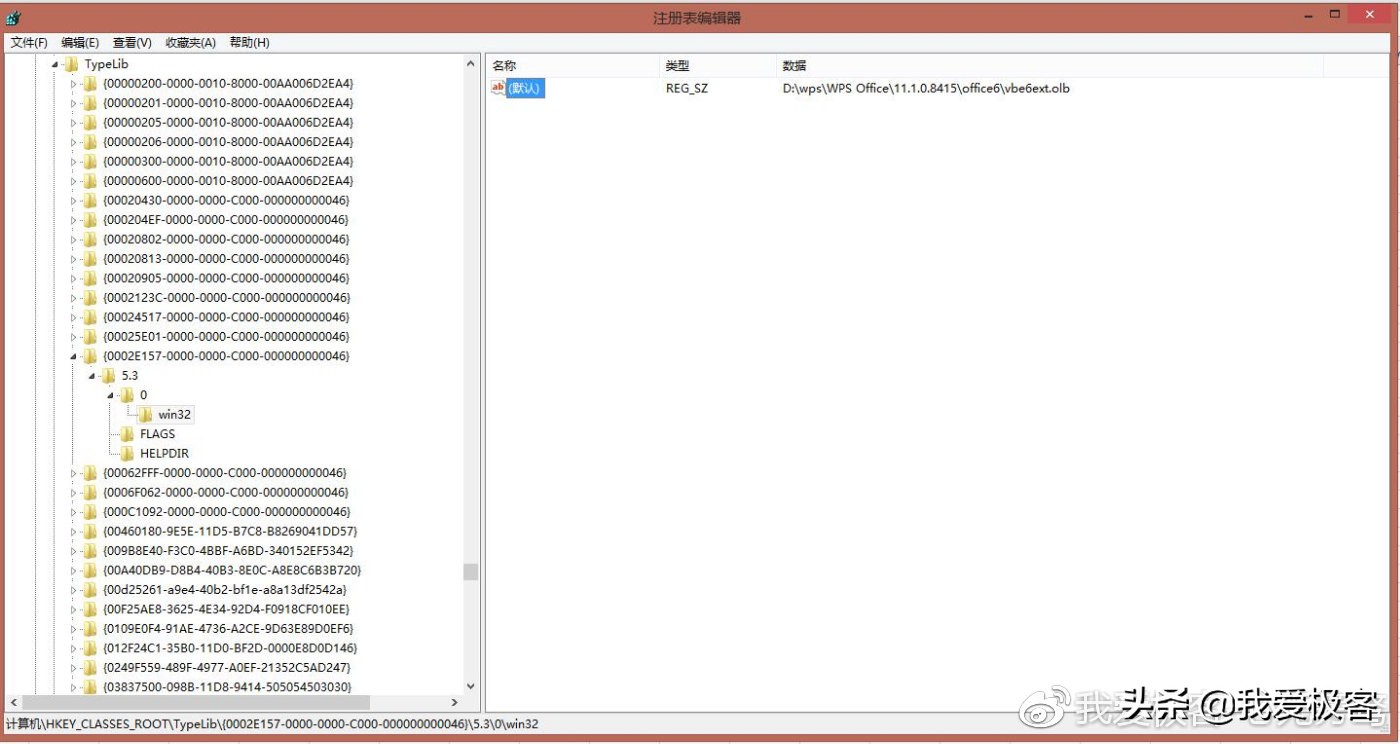Image resolution: width=1400 pixels, height=744 pixels.
Task: Click folder icon of key {00000205-0000-0010-8000-00AA006D2EA4}
Action: pos(90,122)
